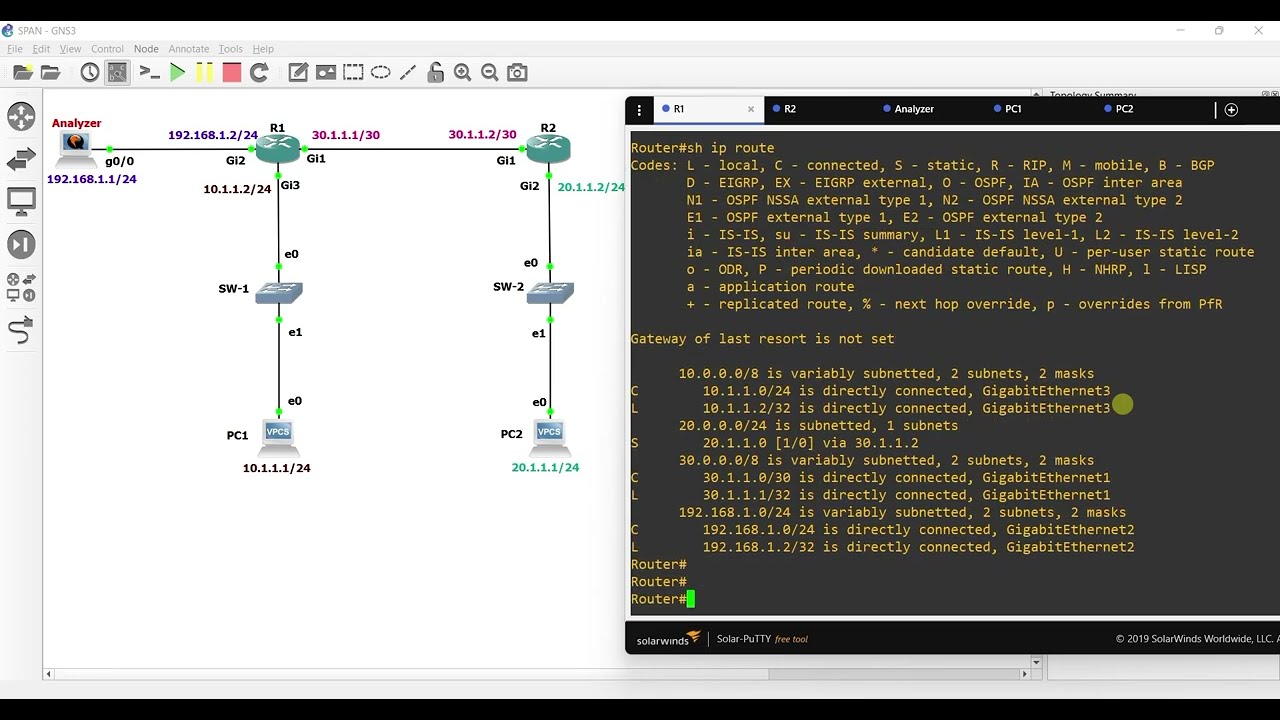This screenshot has width=1280, height=720.
Task: Select the draw line tool
Action: point(408,72)
